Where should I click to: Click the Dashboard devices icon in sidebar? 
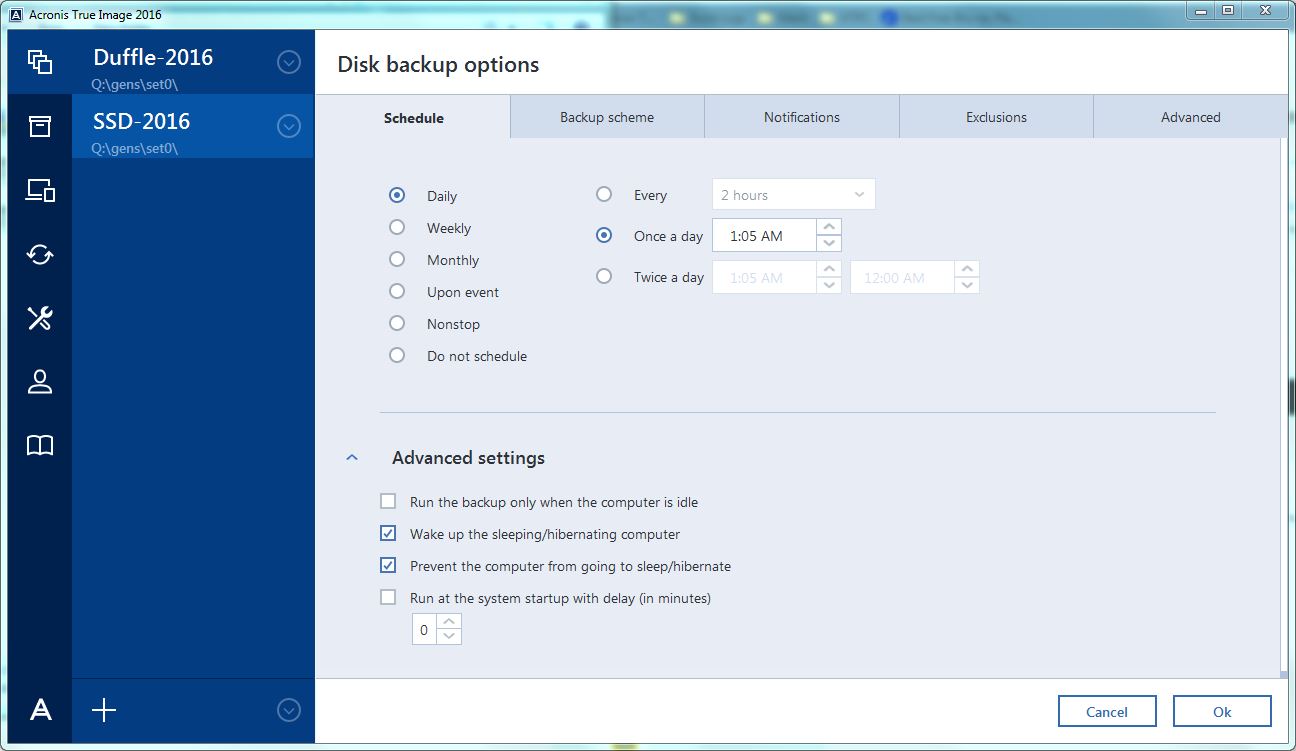click(40, 190)
